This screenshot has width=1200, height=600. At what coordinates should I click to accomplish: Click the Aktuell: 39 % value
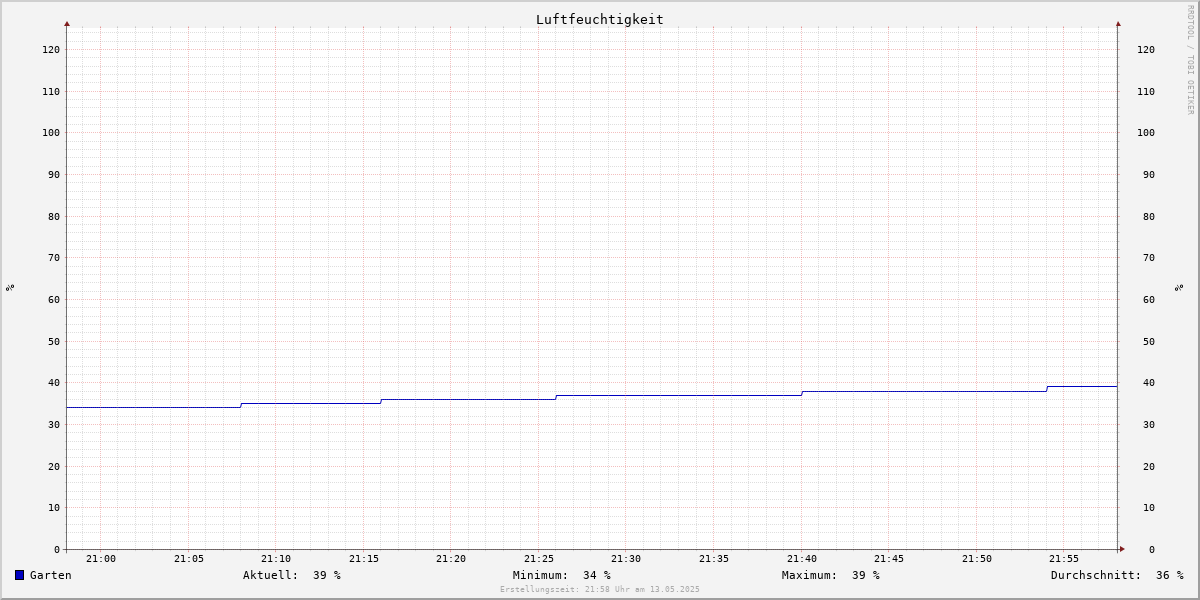point(292,575)
